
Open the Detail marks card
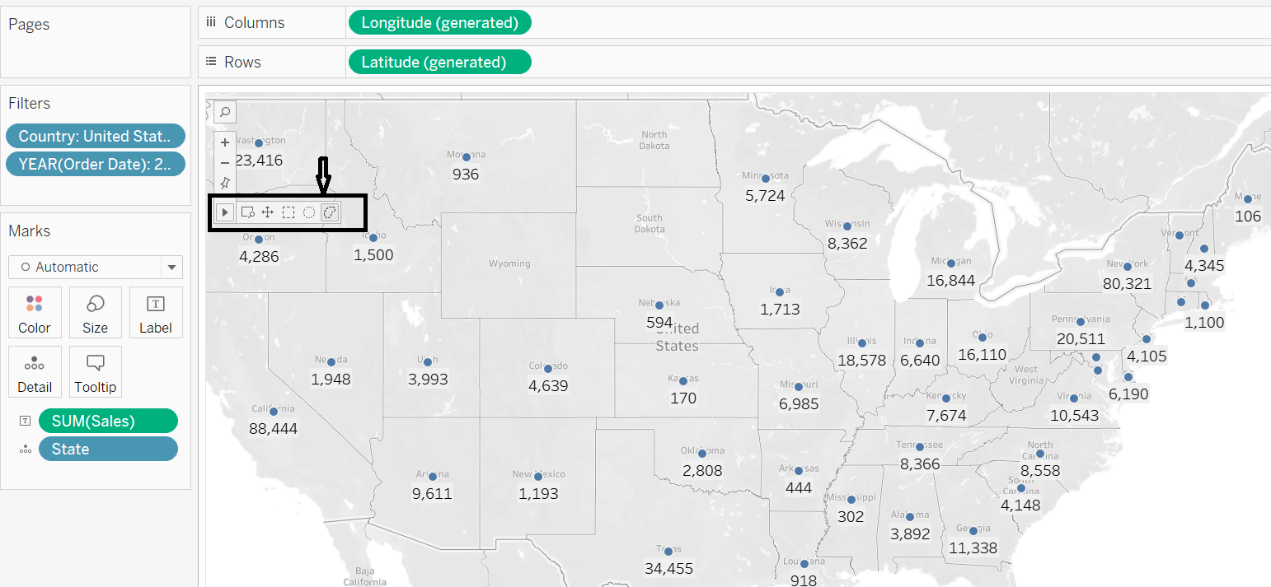click(x=34, y=371)
